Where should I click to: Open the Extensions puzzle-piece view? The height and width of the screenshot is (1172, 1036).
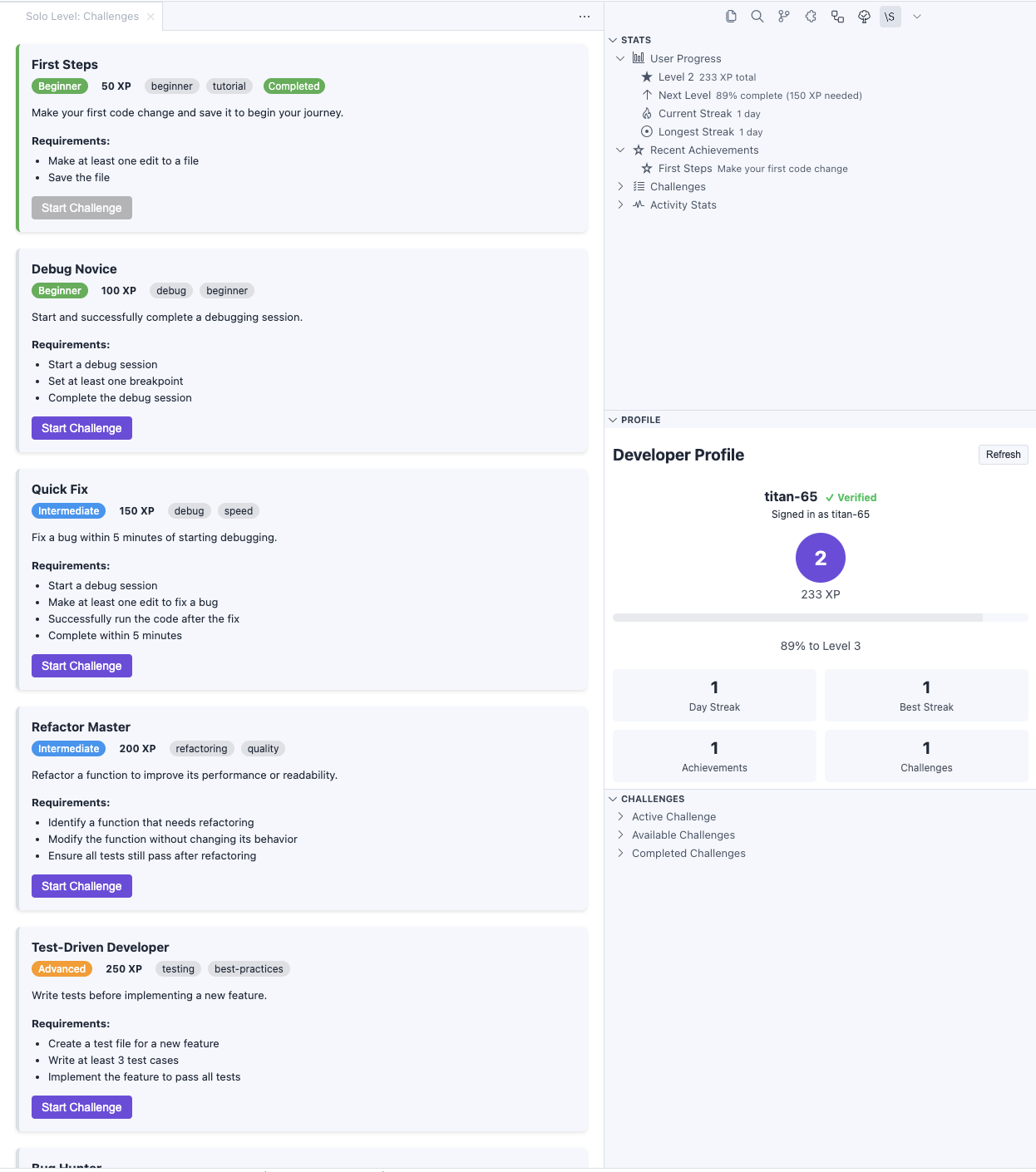pyautogui.click(x=811, y=17)
